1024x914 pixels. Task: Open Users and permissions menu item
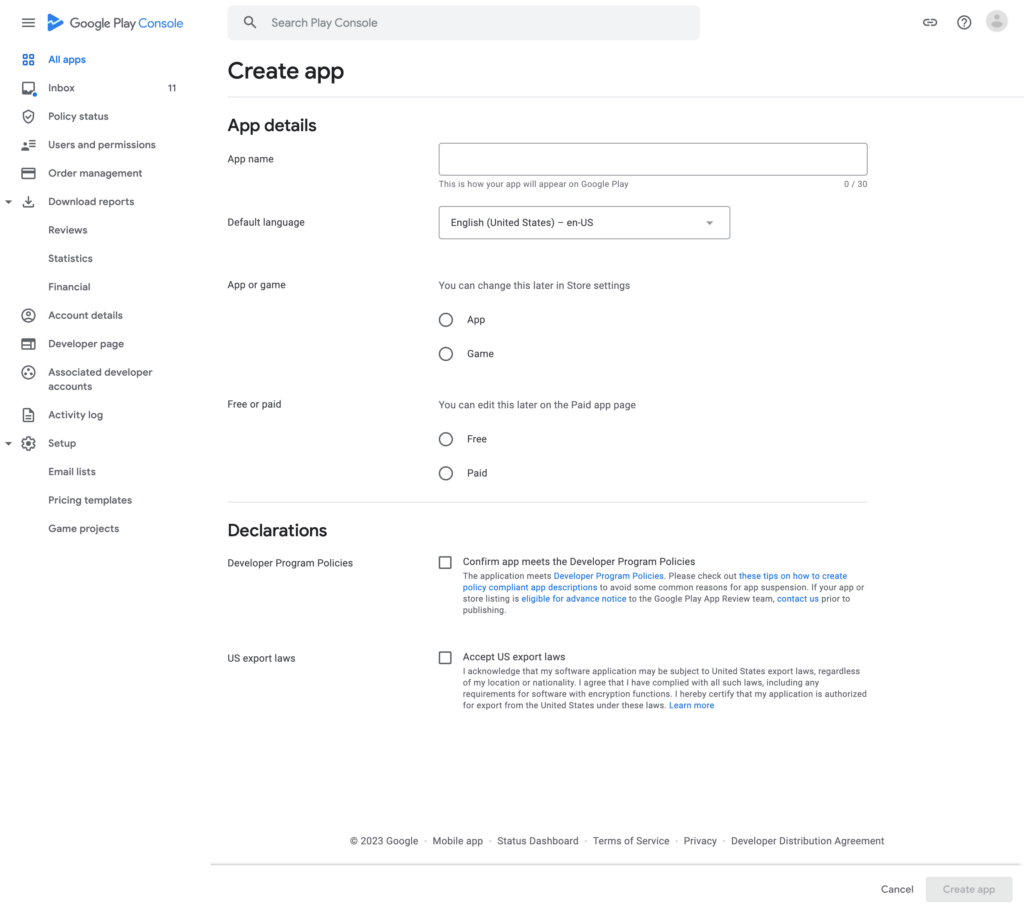click(102, 145)
